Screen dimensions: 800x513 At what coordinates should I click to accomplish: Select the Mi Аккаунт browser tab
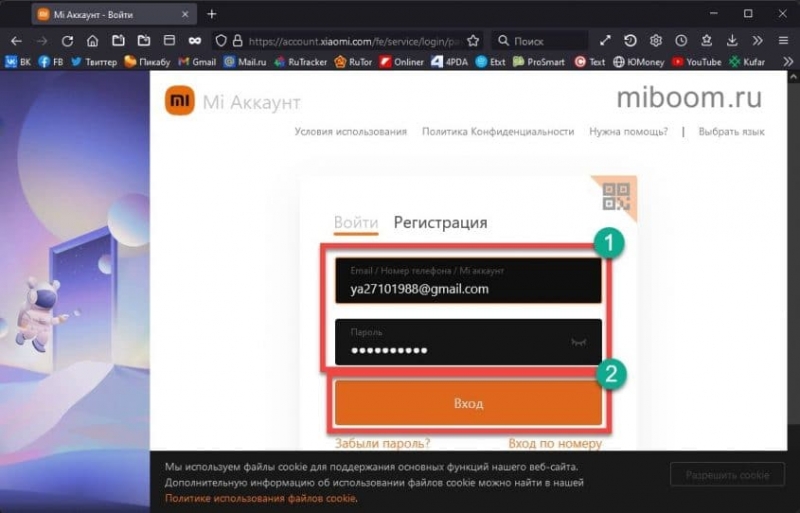113,14
